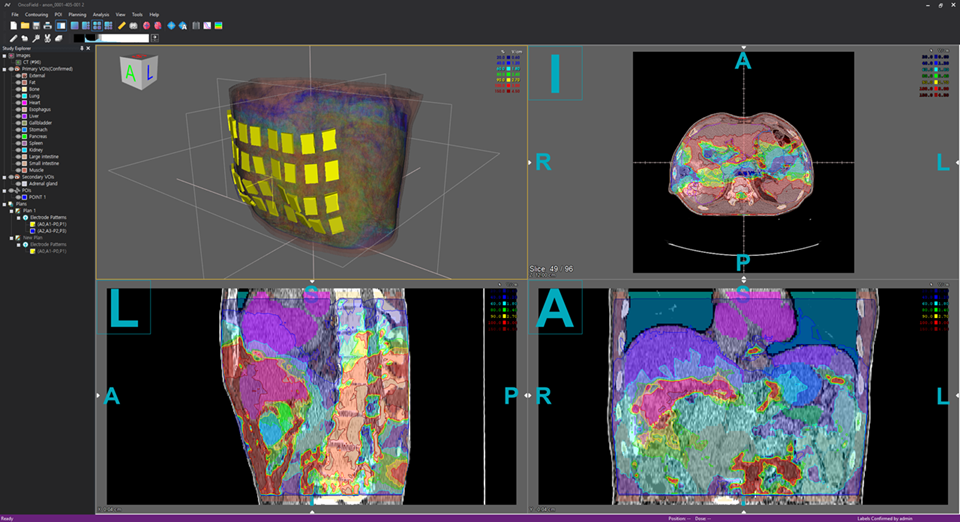Viewport: 960px width, 522px height.
Task: Select the CT (#96) image item
Action: point(32,62)
